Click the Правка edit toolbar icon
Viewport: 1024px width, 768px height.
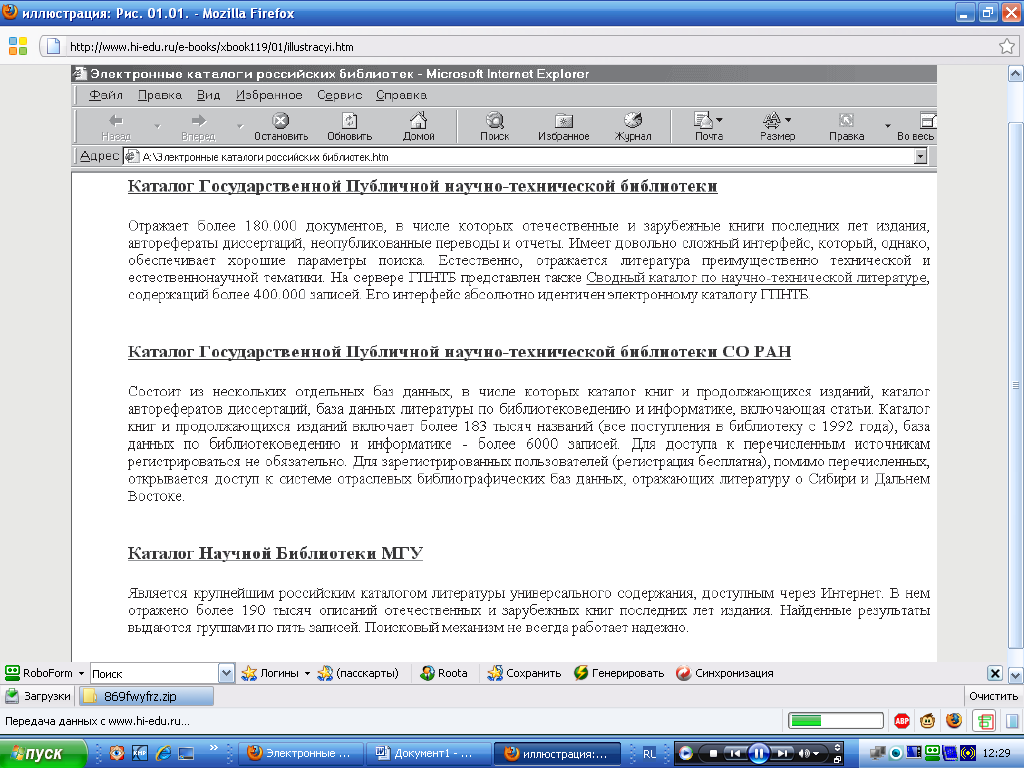(846, 120)
